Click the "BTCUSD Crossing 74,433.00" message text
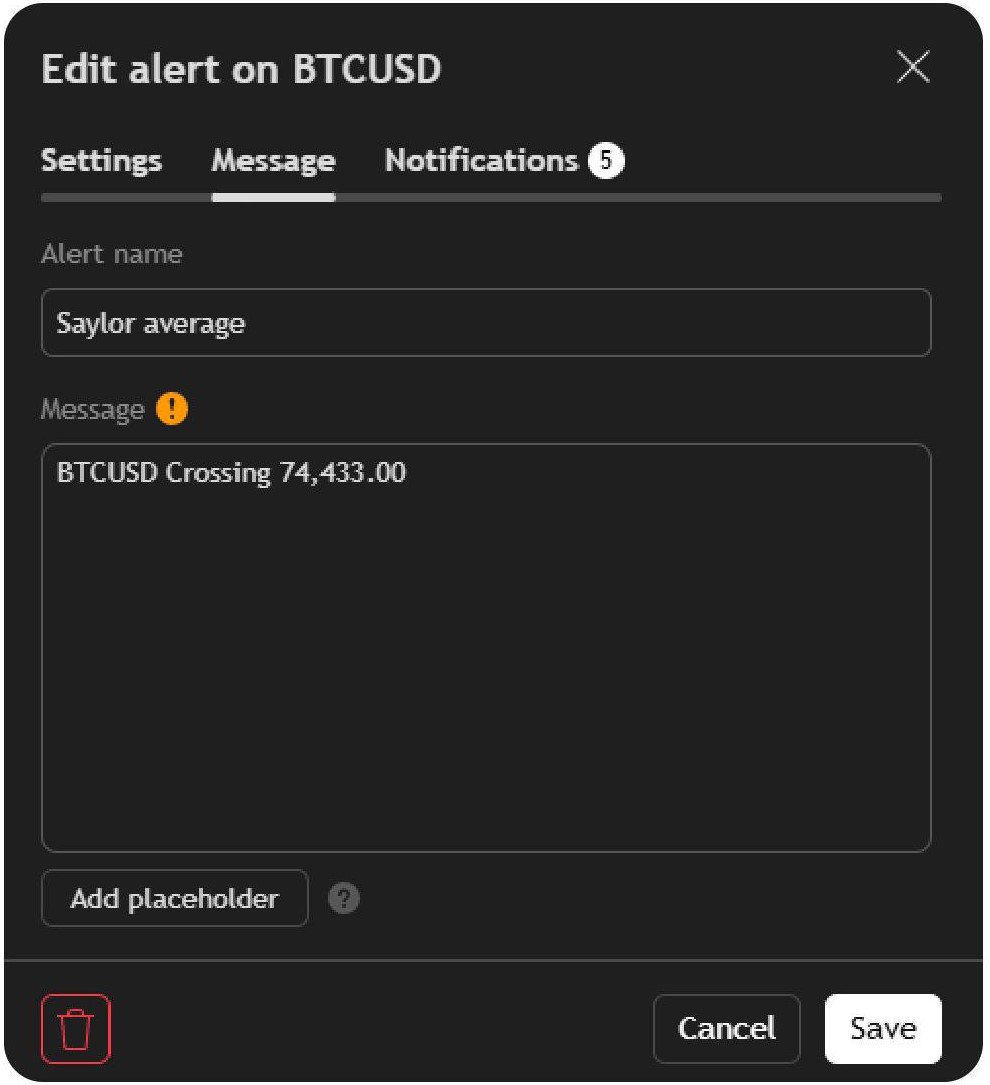Image resolution: width=990 pixels, height=1085 pixels. (x=231, y=473)
